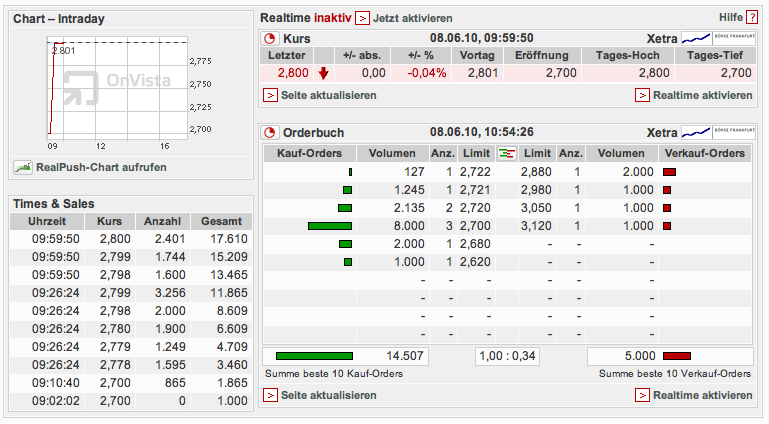Viewport: 769px width, 424px height.
Task: Click the total buy volume 14.507
Action: 405,356
